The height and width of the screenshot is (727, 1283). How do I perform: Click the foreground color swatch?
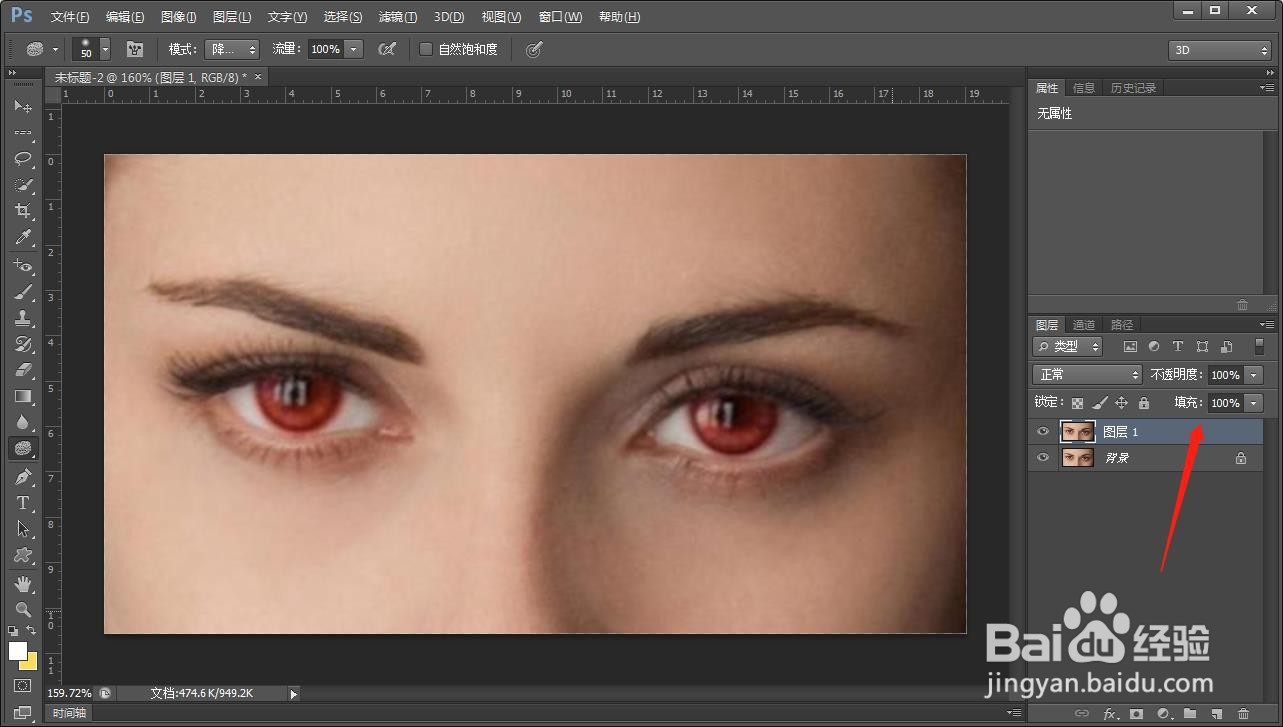(18, 651)
